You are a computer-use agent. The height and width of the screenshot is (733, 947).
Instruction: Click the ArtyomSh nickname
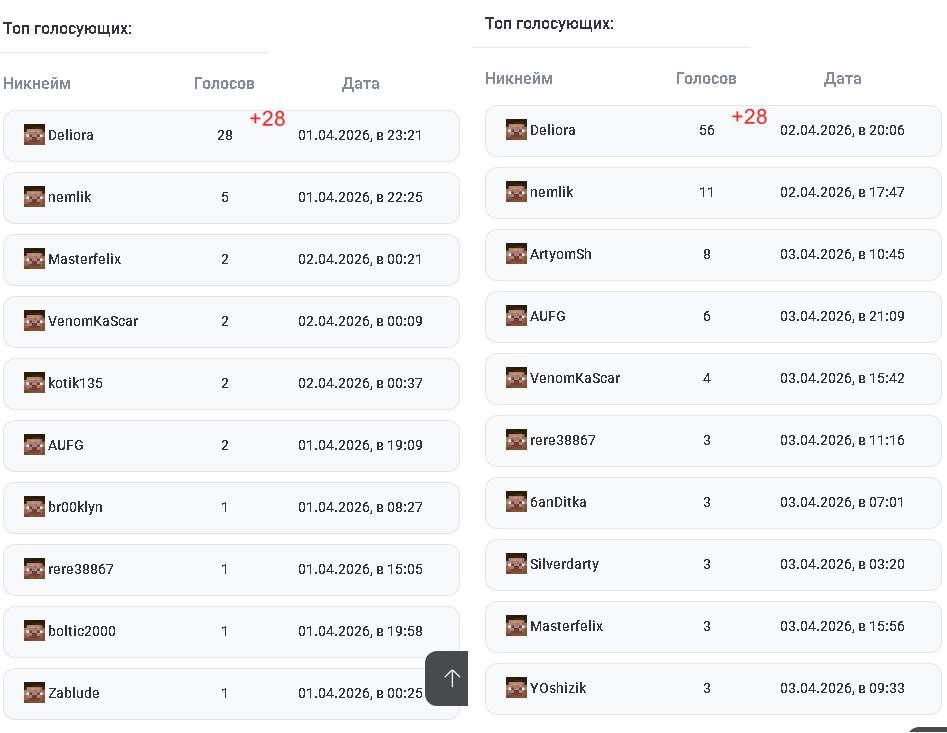pyautogui.click(x=560, y=254)
